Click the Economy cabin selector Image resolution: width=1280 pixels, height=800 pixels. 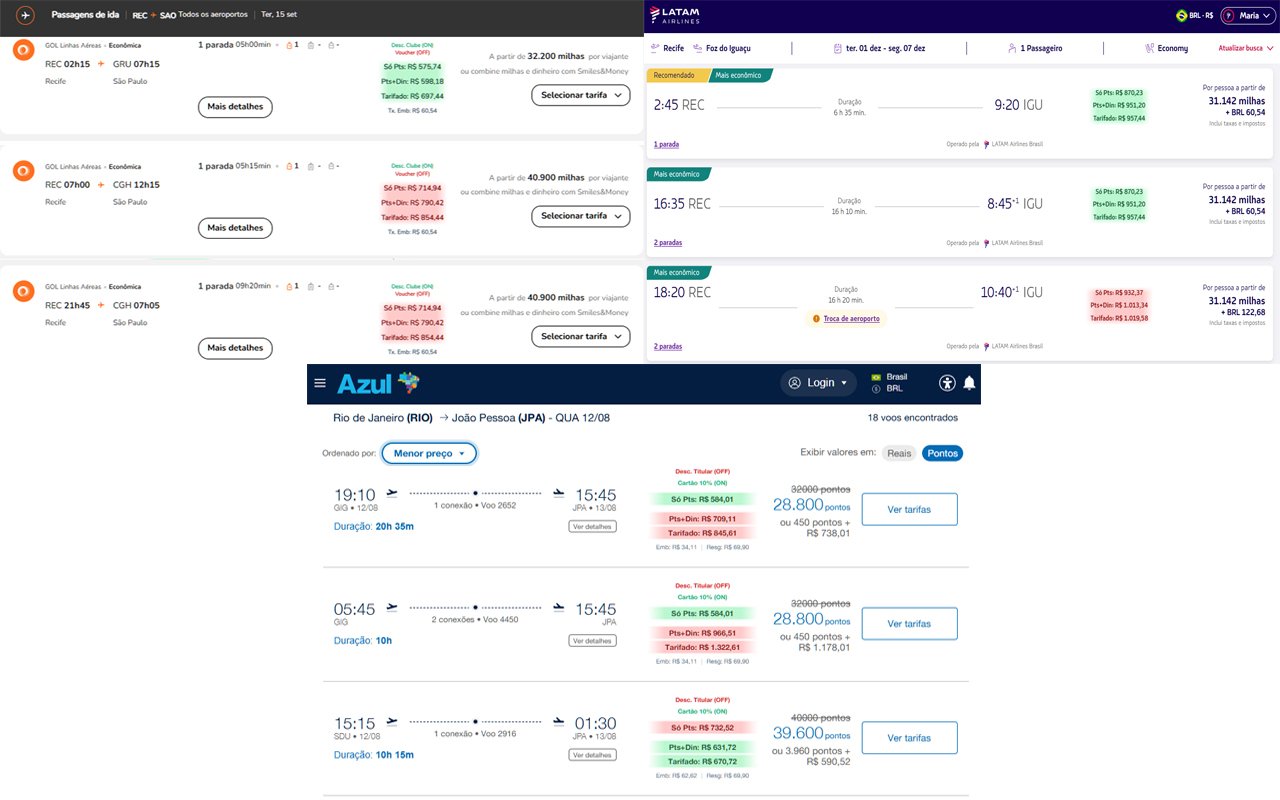(x=1167, y=48)
